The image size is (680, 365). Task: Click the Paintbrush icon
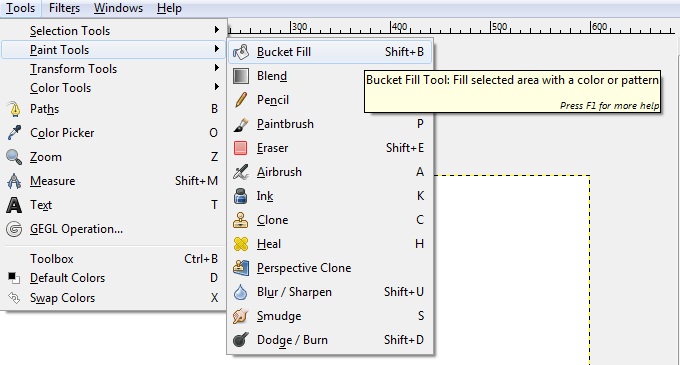tap(241, 124)
